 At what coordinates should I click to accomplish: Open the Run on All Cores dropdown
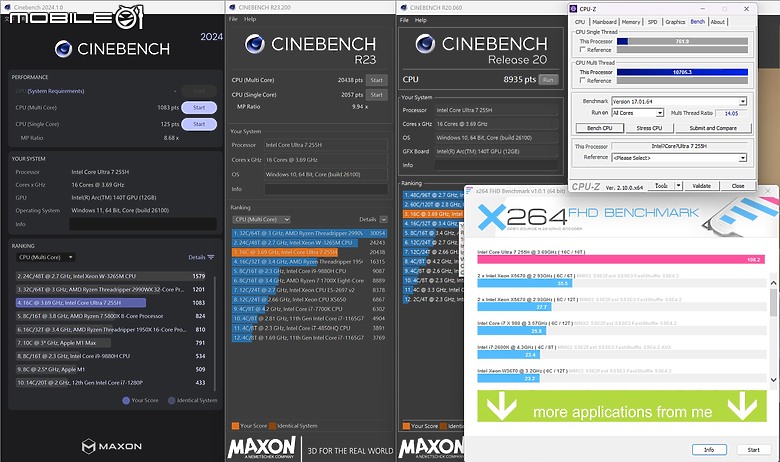point(660,113)
